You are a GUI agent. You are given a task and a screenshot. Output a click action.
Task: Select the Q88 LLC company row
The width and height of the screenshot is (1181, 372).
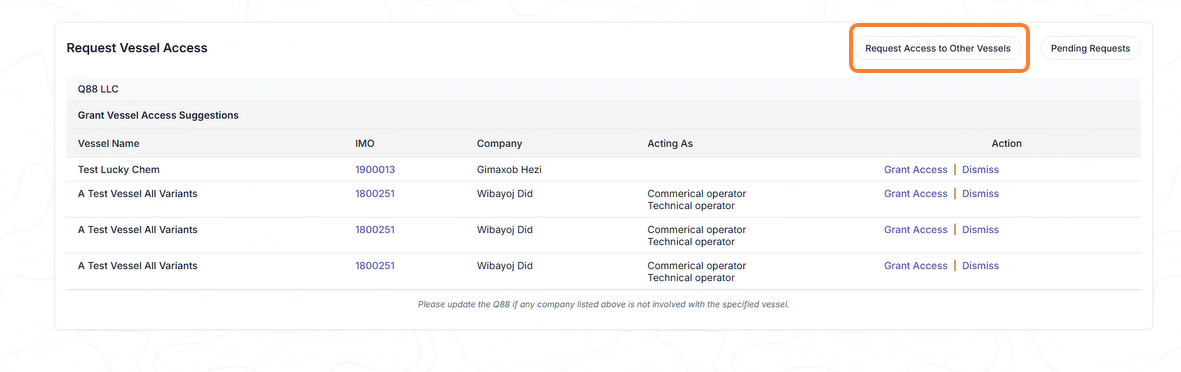[603, 89]
